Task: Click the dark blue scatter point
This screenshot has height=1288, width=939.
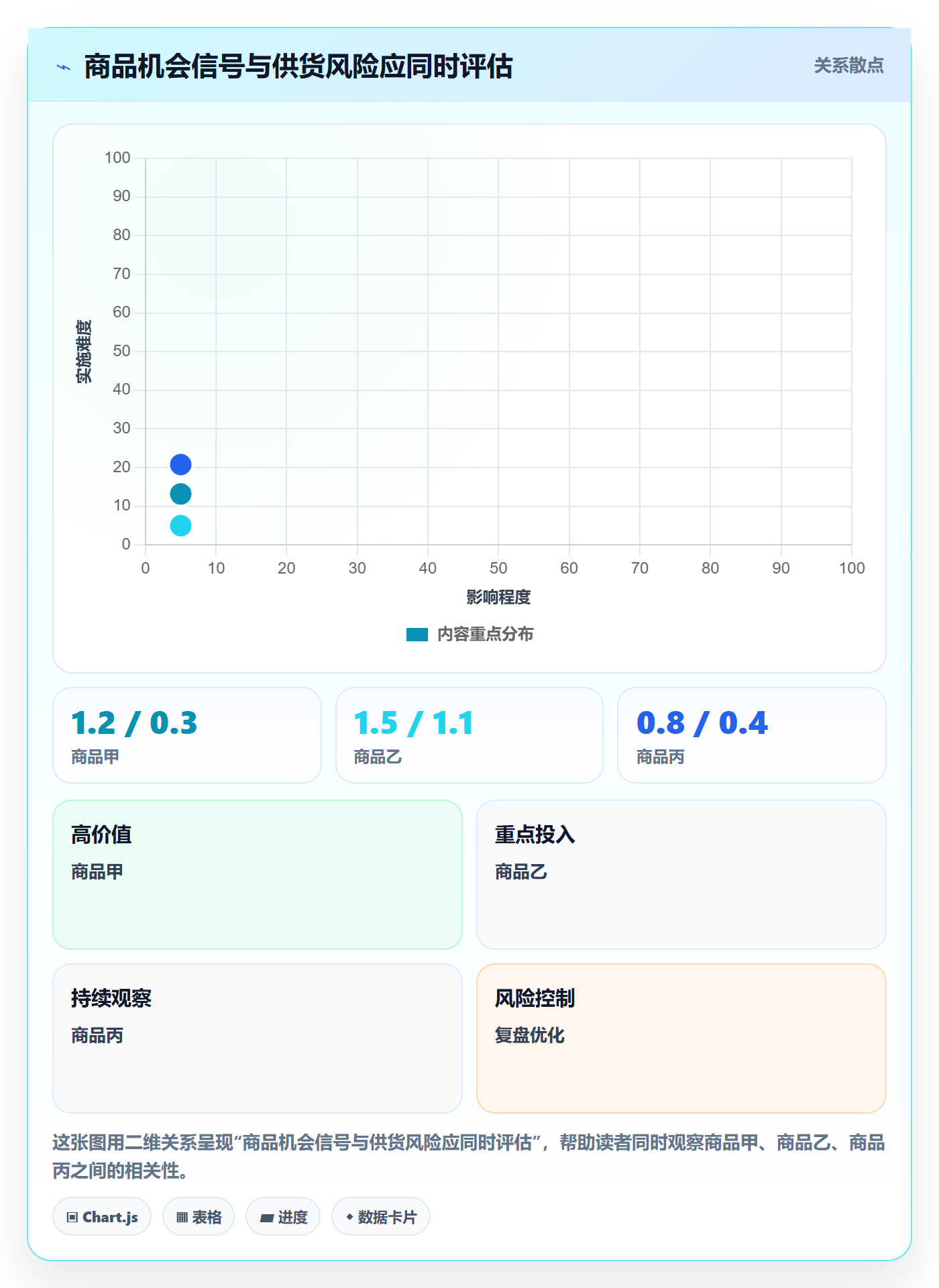Action: coord(180,464)
